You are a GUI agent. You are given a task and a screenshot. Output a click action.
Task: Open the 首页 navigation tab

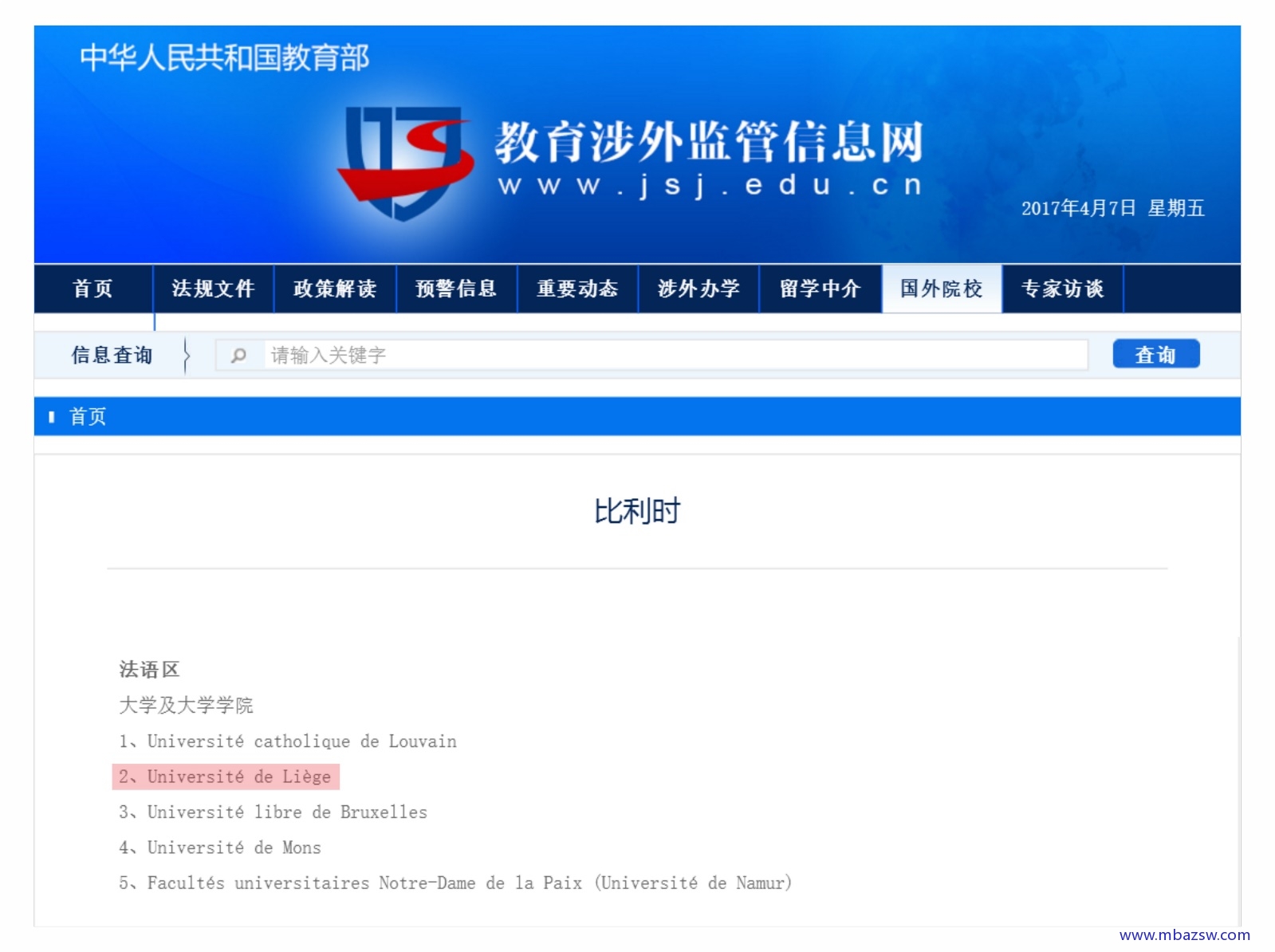pos(93,289)
